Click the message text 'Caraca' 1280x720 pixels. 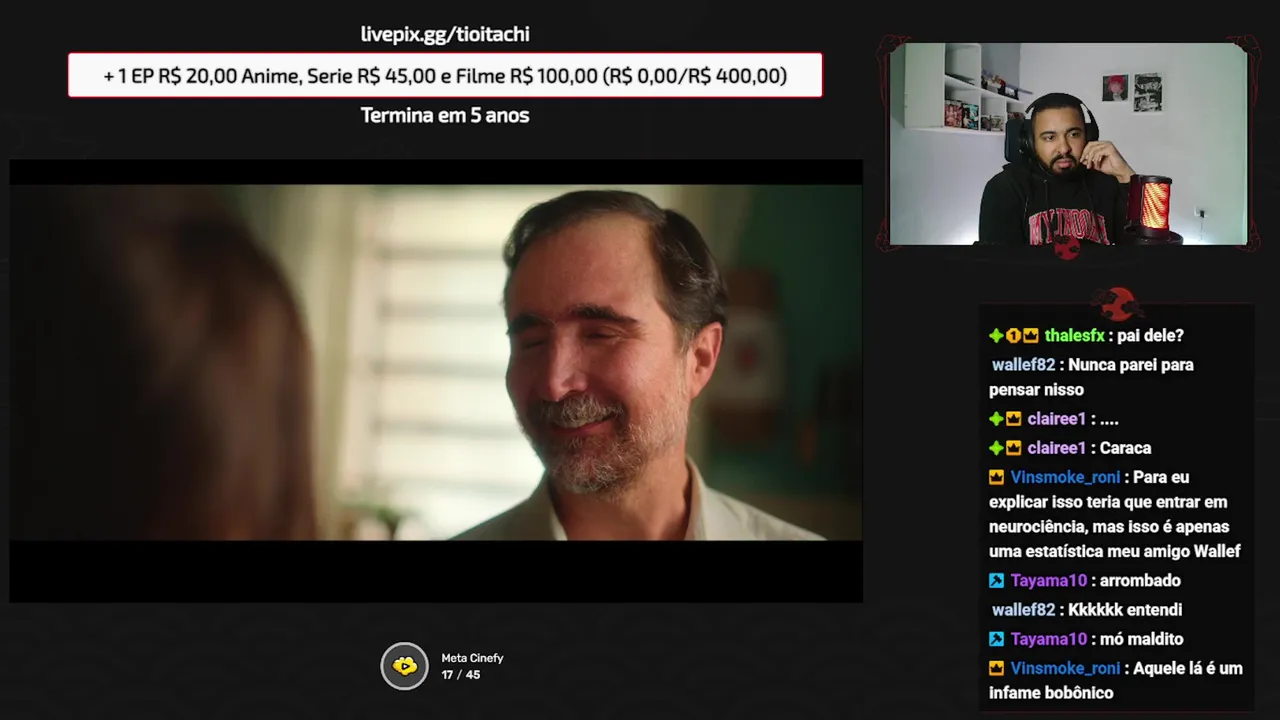pos(1125,448)
